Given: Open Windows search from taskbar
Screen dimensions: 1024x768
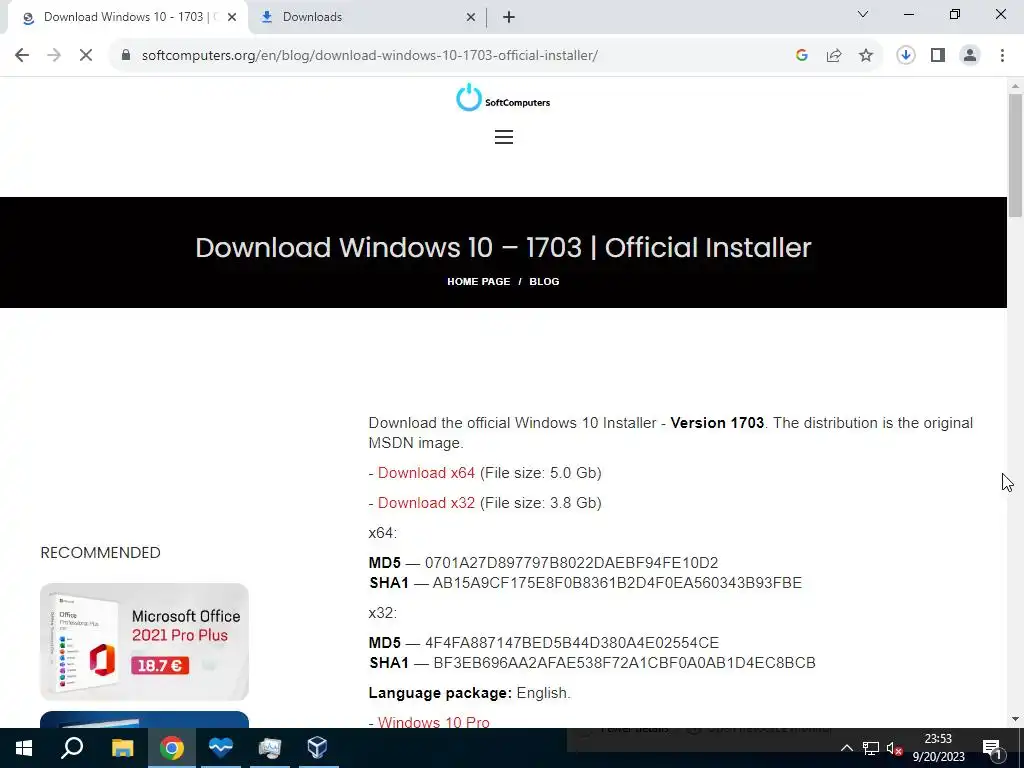Looking at the screenshot, I should (x=72, y=748).
